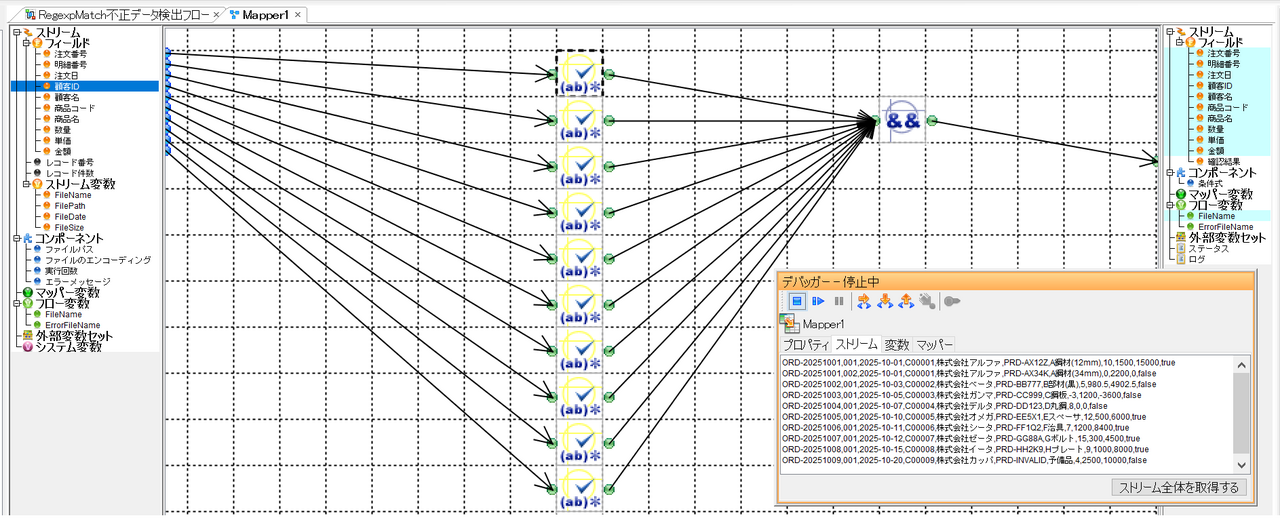Collapse the left ストリーム変数 tree node
The height and width of the screenshot is (518, 1280).
point(17,184)
